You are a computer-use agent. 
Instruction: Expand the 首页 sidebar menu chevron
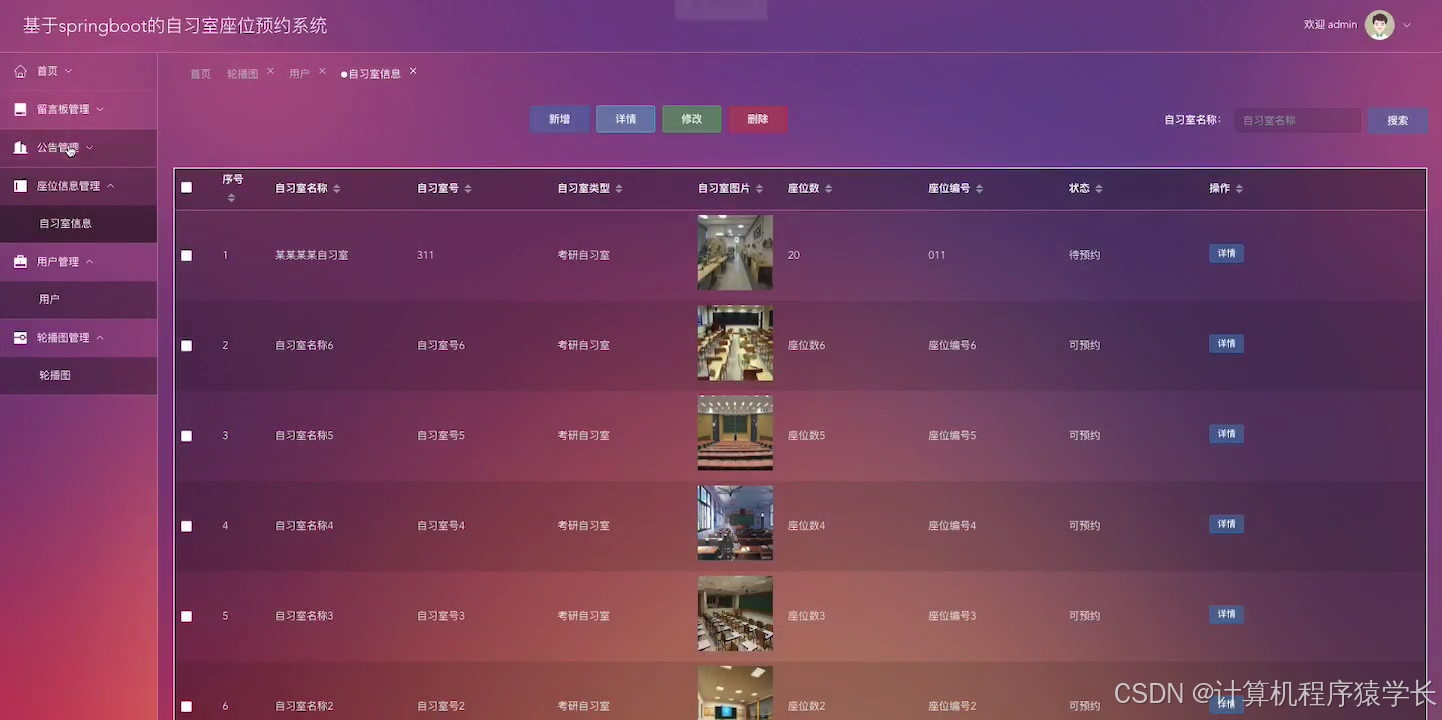pos(68,71)
